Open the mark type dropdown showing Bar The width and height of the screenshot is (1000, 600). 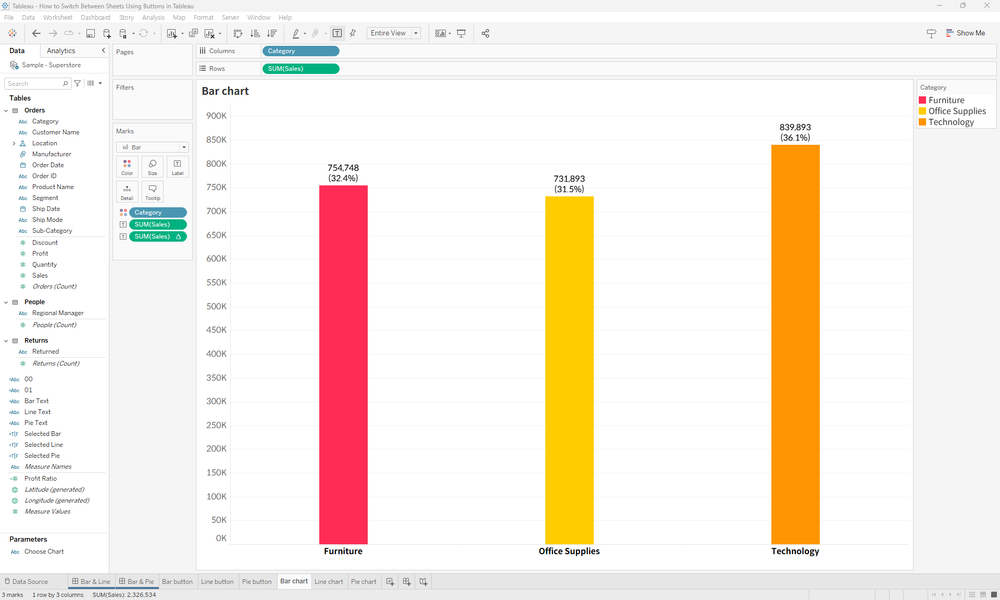coord(183,147)
